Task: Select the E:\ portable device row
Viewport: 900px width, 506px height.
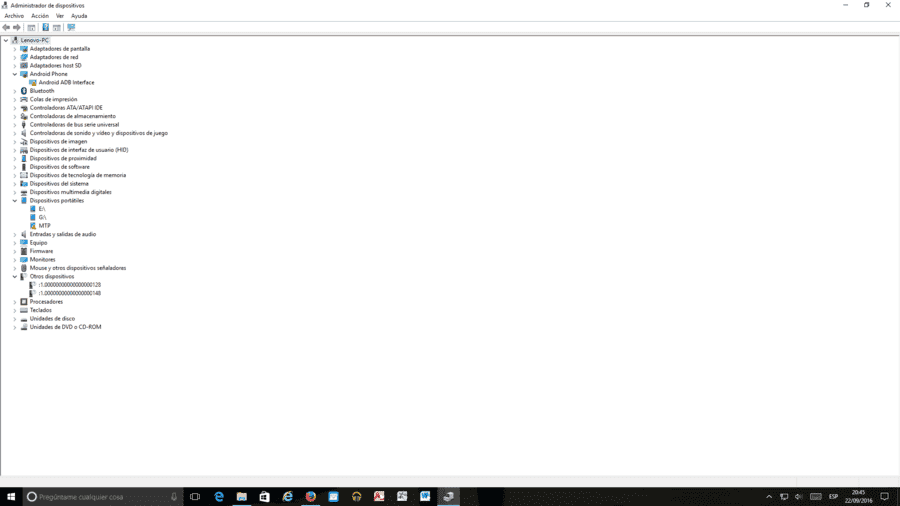Action: [42, 209]
